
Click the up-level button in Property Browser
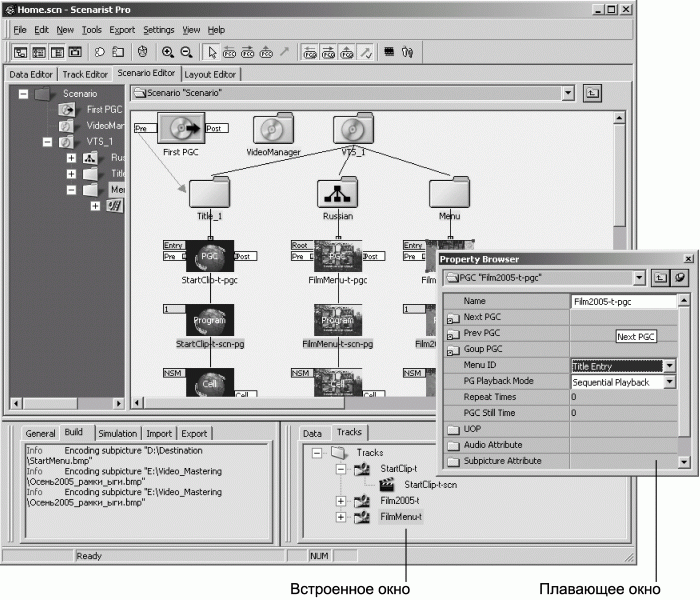tap(660, 277)
